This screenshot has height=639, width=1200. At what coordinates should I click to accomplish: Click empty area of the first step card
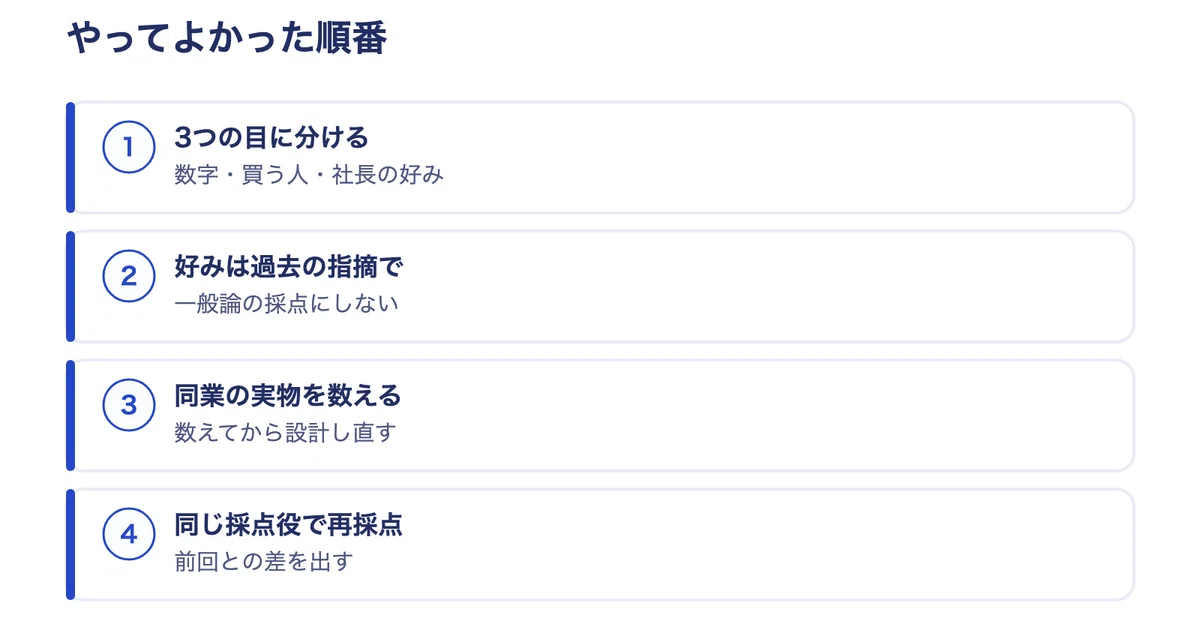780,157
